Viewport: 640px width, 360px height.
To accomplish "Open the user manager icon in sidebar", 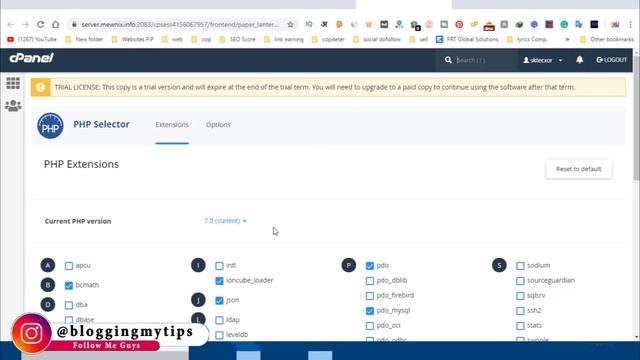I will coord(13,106).
